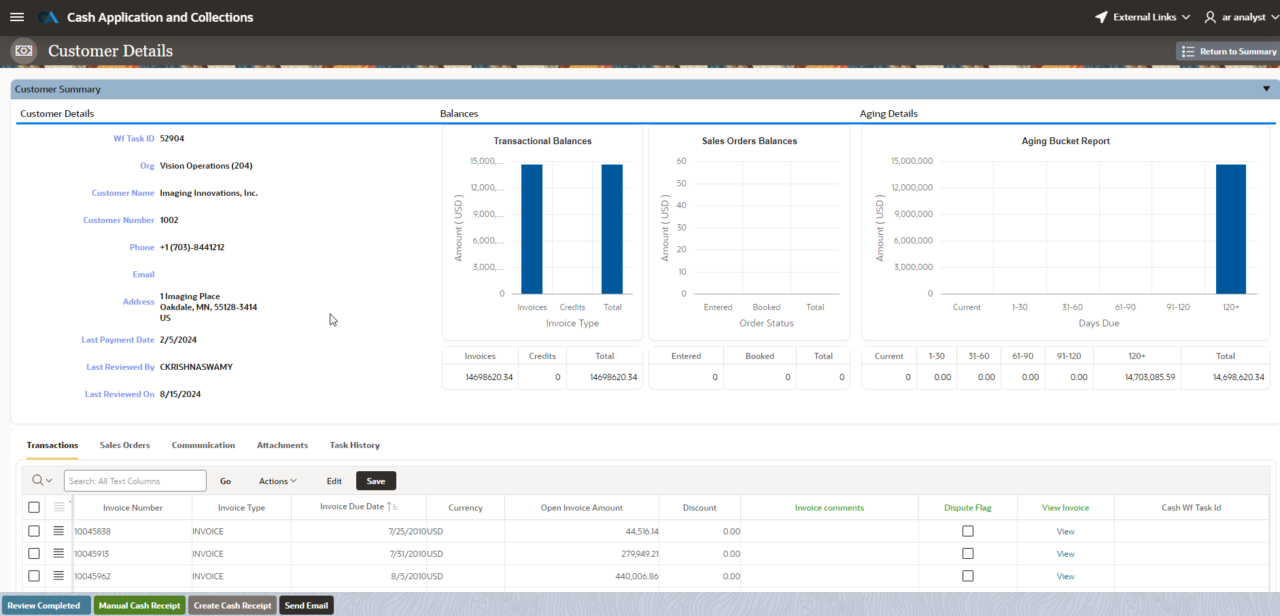
Task: Open the magnifier search options in the grid toolbar
Action: click(x=40, y=480)
